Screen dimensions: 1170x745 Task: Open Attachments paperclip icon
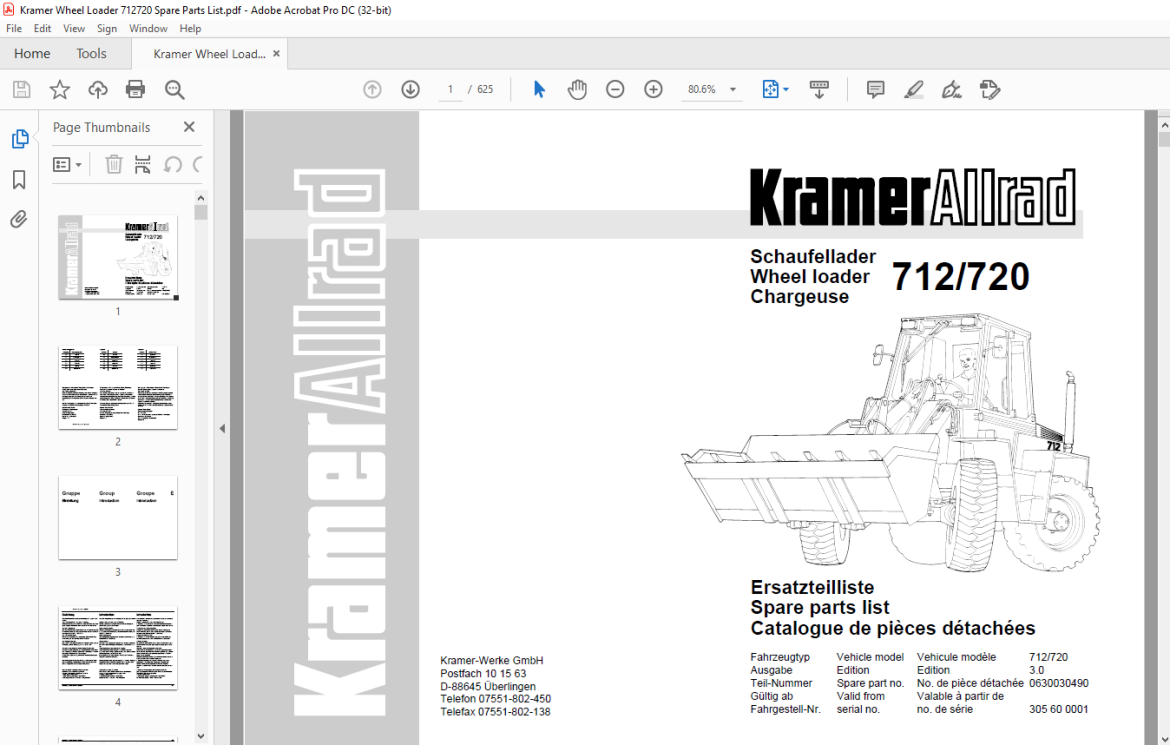tap(19, 219)
